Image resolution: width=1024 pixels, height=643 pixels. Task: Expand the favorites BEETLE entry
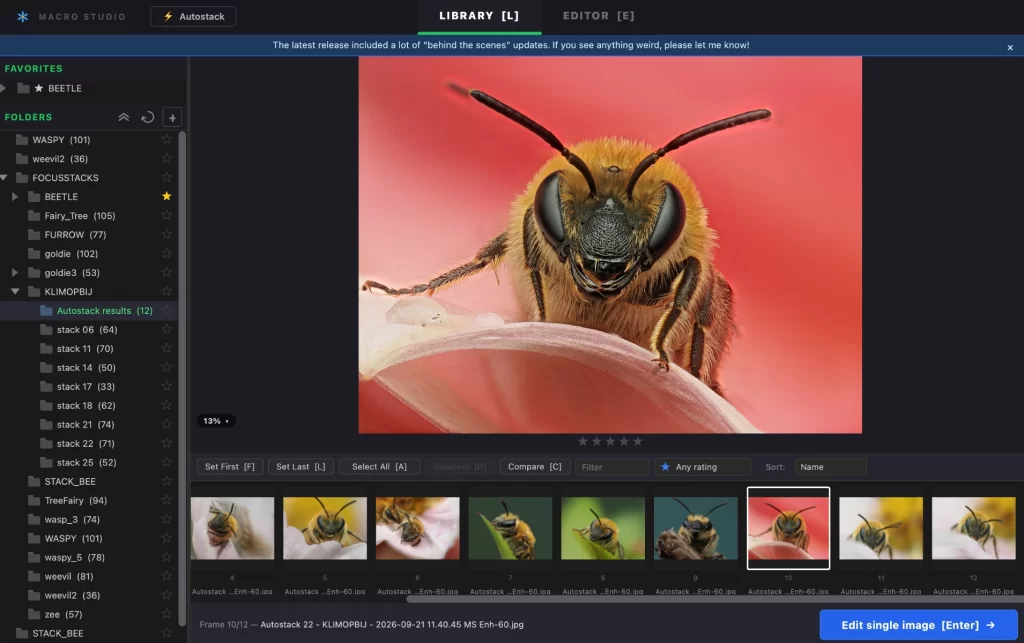point(3,88)
